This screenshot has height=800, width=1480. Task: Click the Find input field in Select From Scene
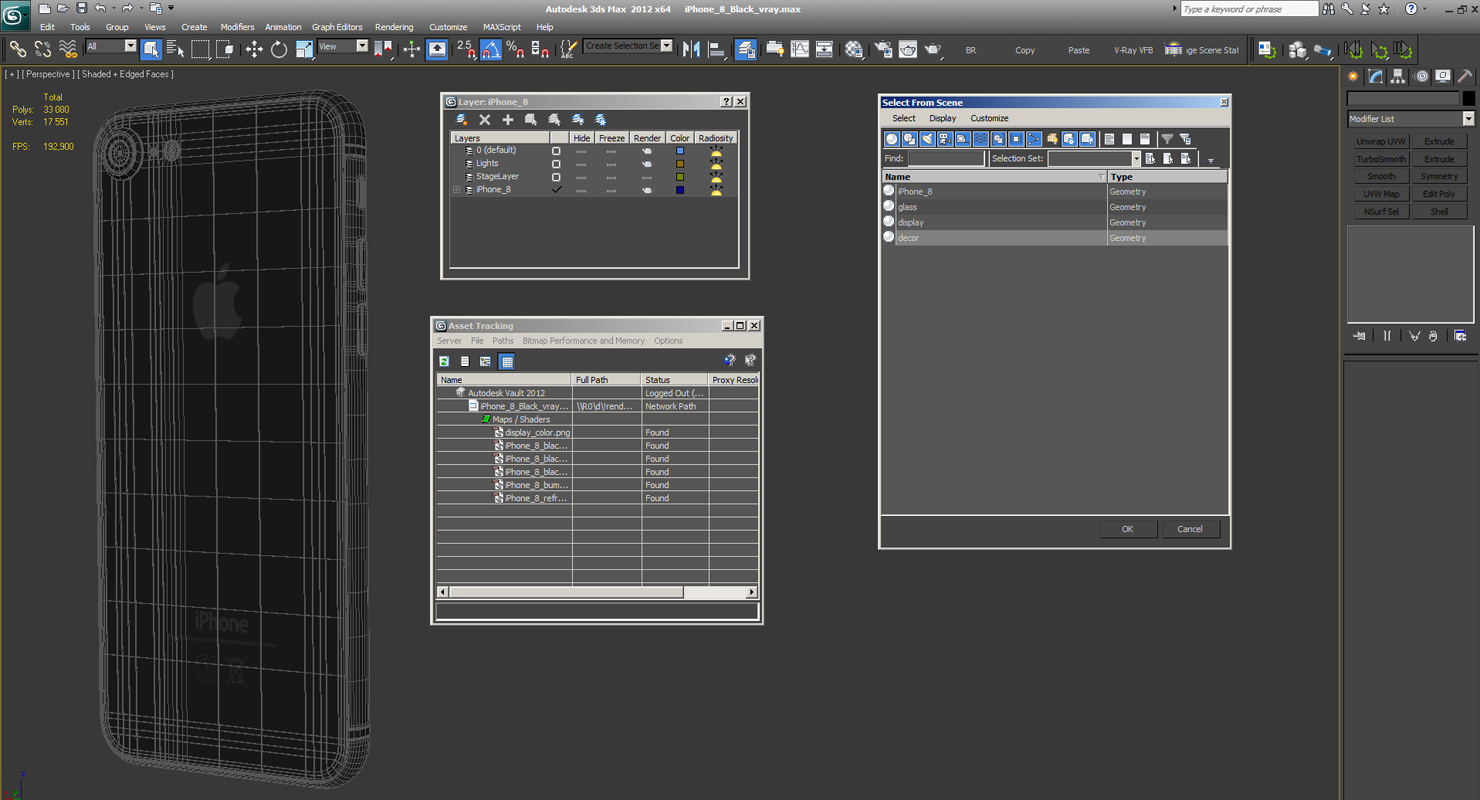pyautogui.click(x=946, y=159)
